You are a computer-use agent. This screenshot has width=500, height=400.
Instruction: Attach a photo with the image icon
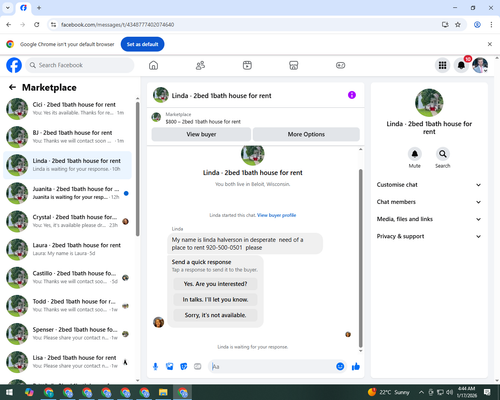point(170,367)
